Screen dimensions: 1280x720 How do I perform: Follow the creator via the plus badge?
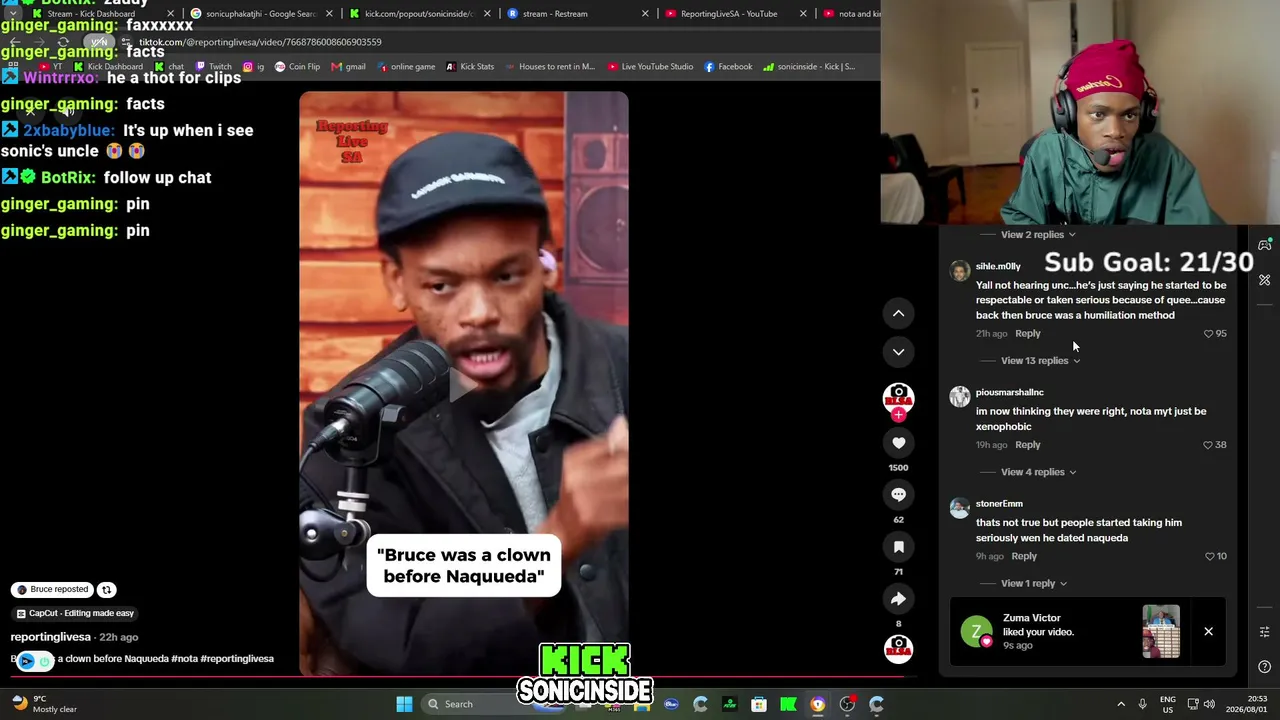[898, 414]
